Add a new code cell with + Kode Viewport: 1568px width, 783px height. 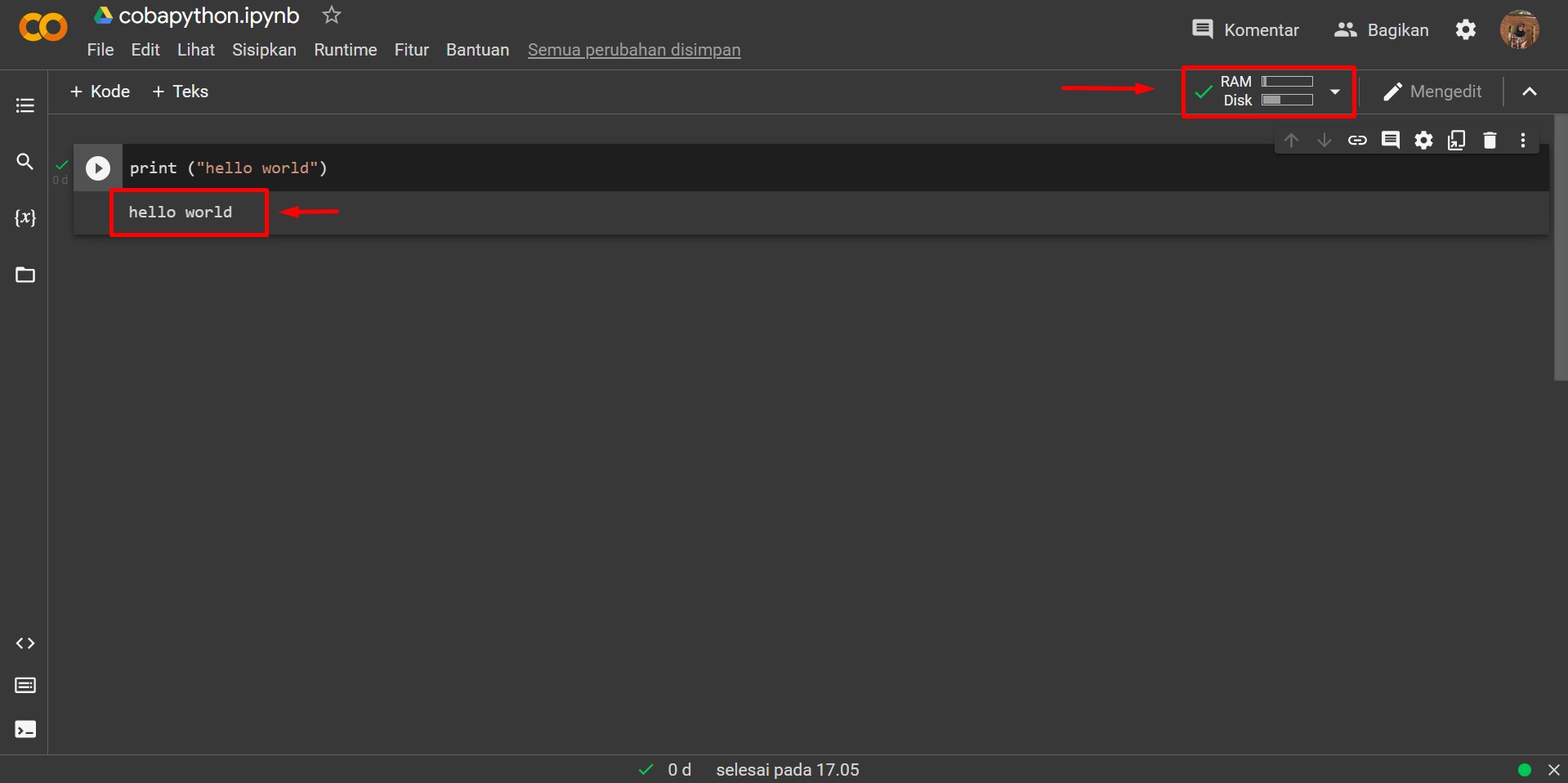100,92
